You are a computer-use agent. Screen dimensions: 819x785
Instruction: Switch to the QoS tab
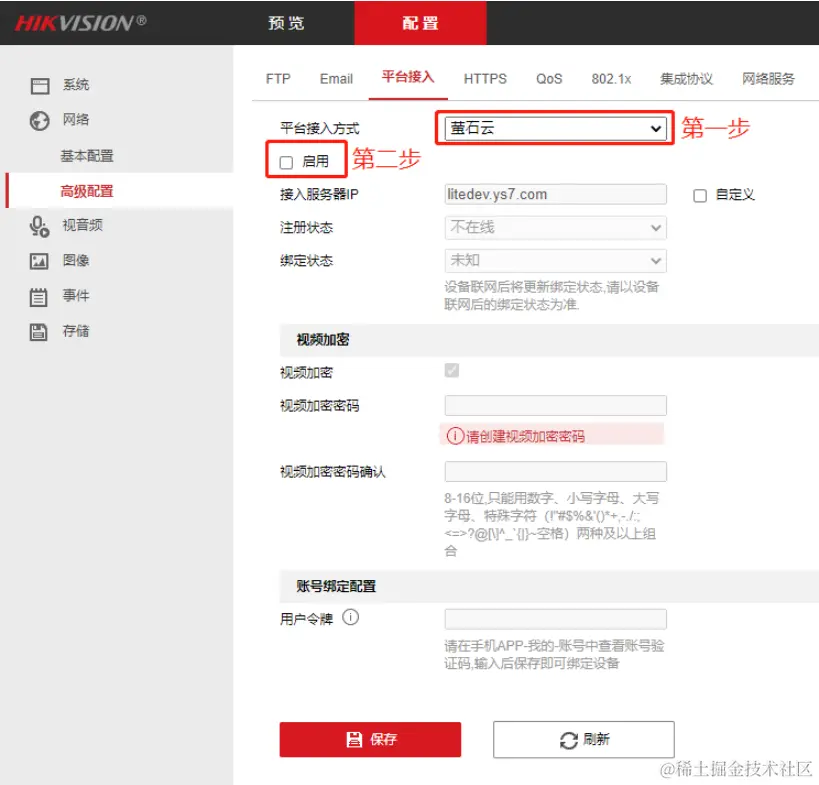[x=549, y=79]
